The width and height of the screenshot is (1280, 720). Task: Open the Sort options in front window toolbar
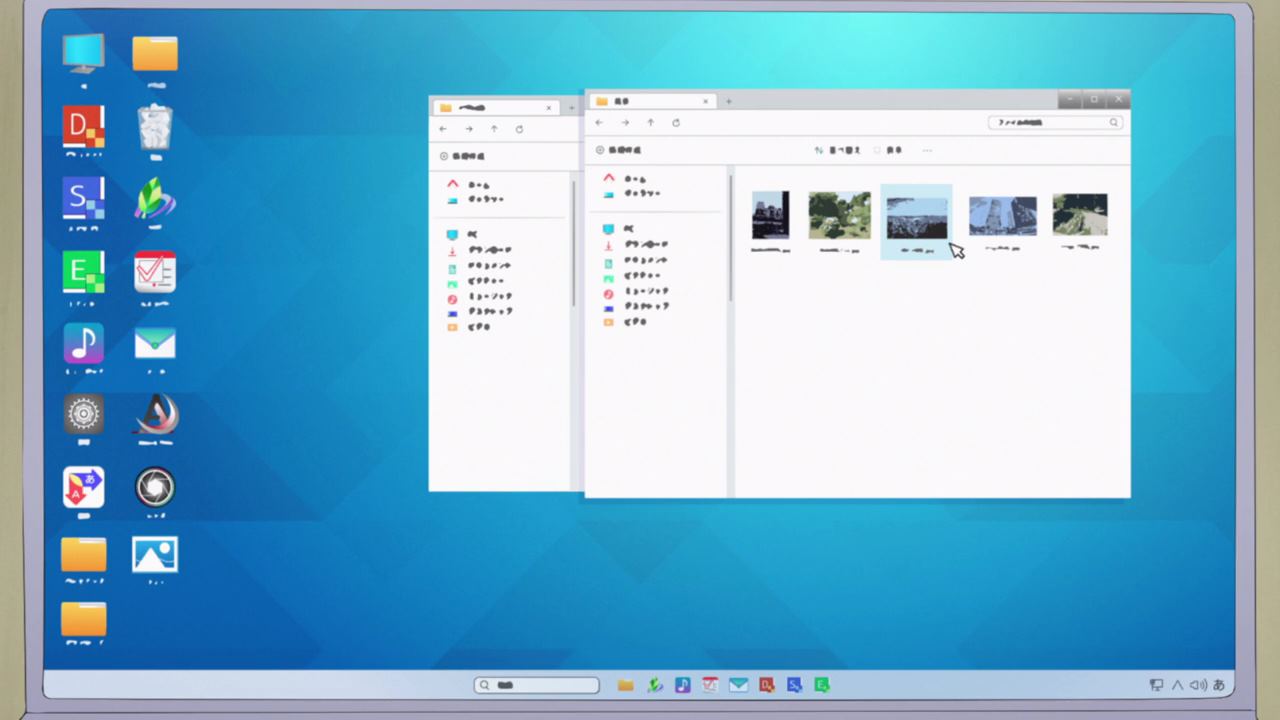click(x=837, y=150)
